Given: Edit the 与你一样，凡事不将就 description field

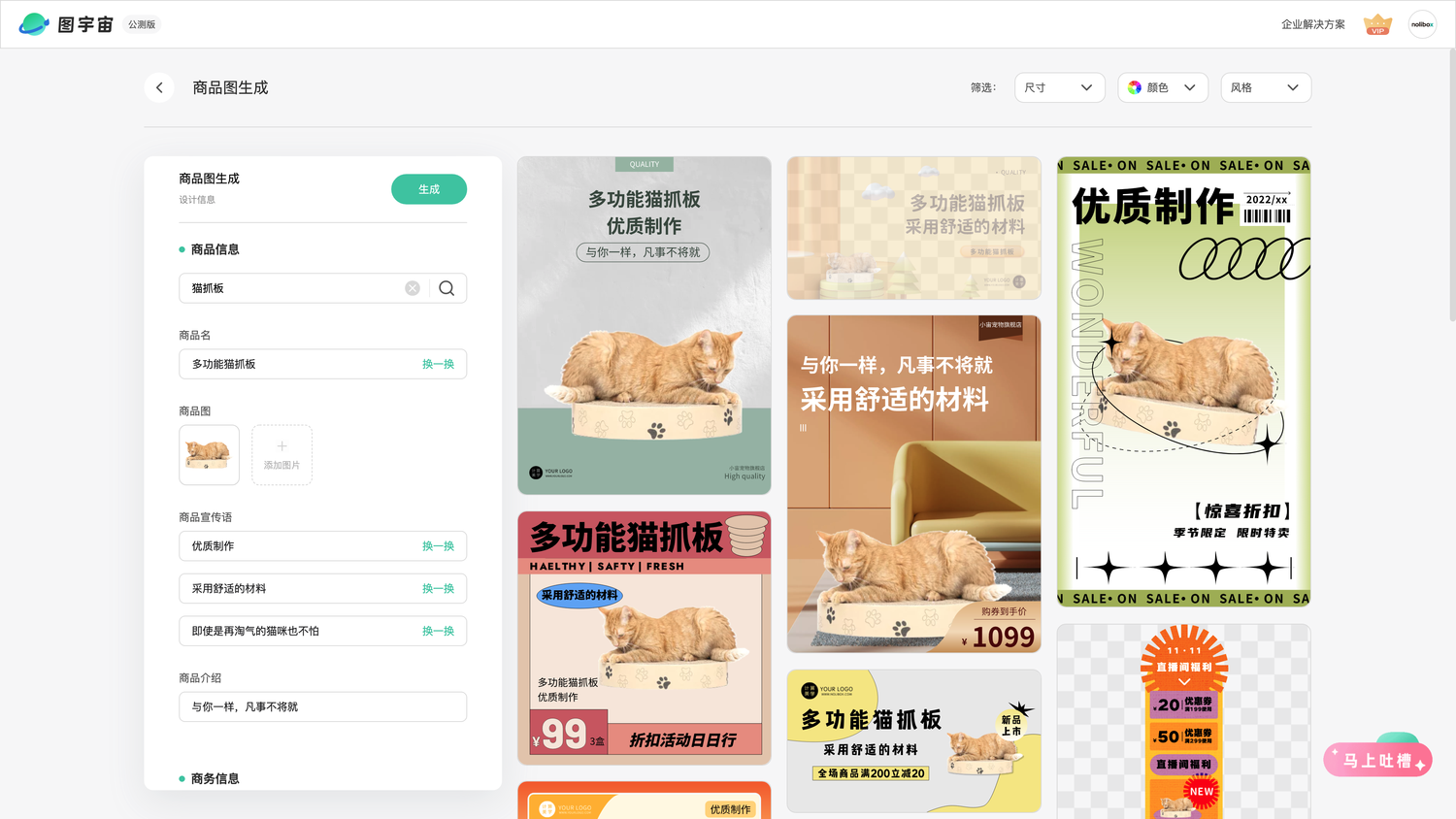Looking at the screenshot, I should (322, 706).
